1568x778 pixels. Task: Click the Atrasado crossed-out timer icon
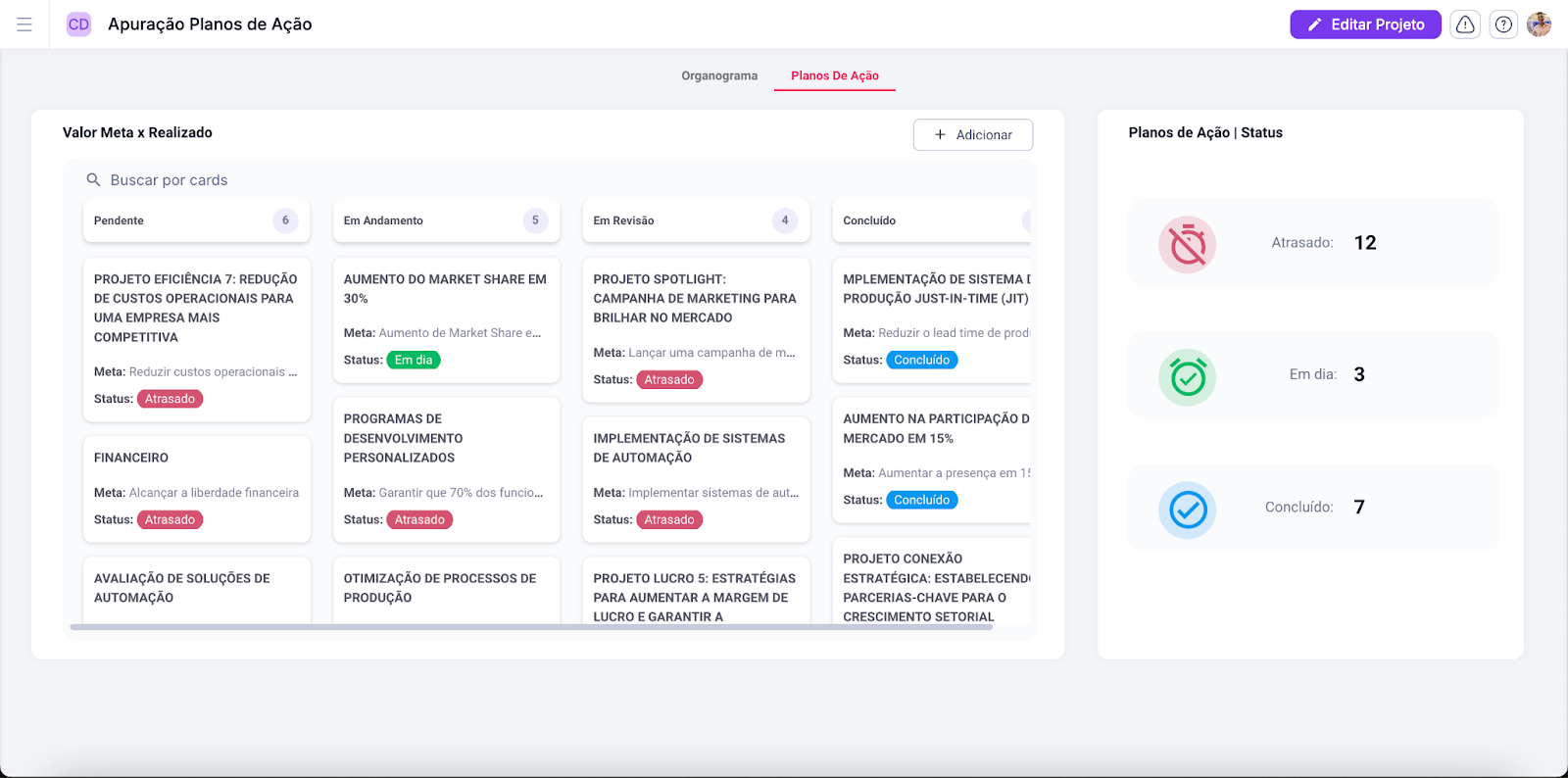click(1188, 244)
